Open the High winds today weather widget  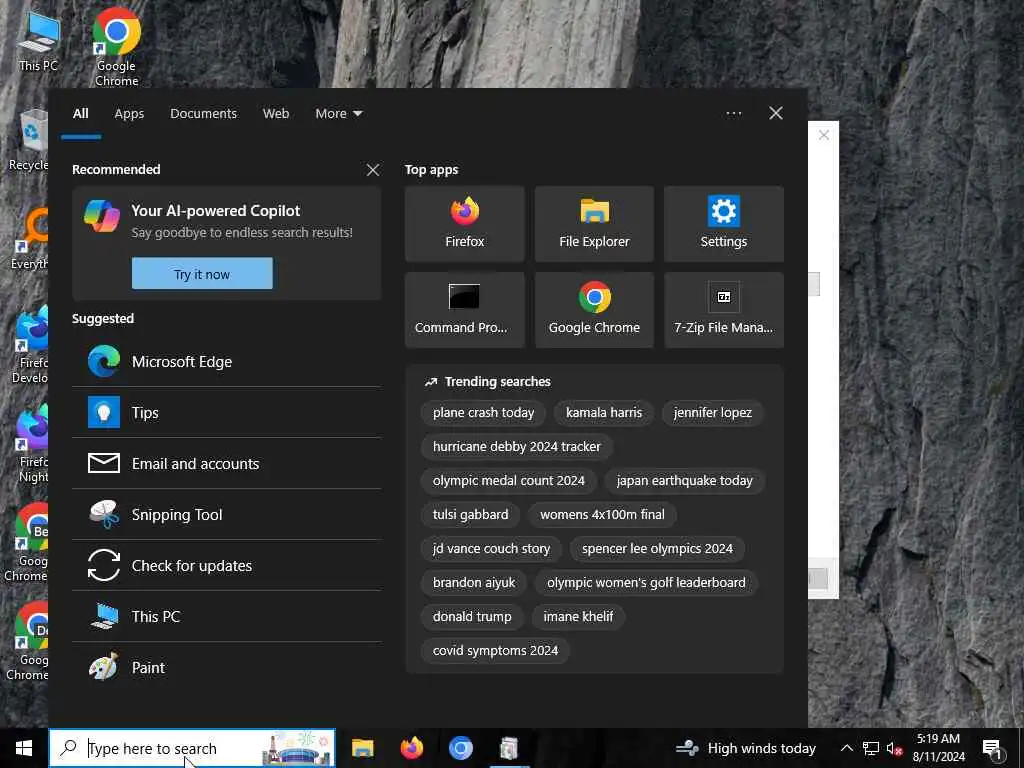[x=745, y=748]
